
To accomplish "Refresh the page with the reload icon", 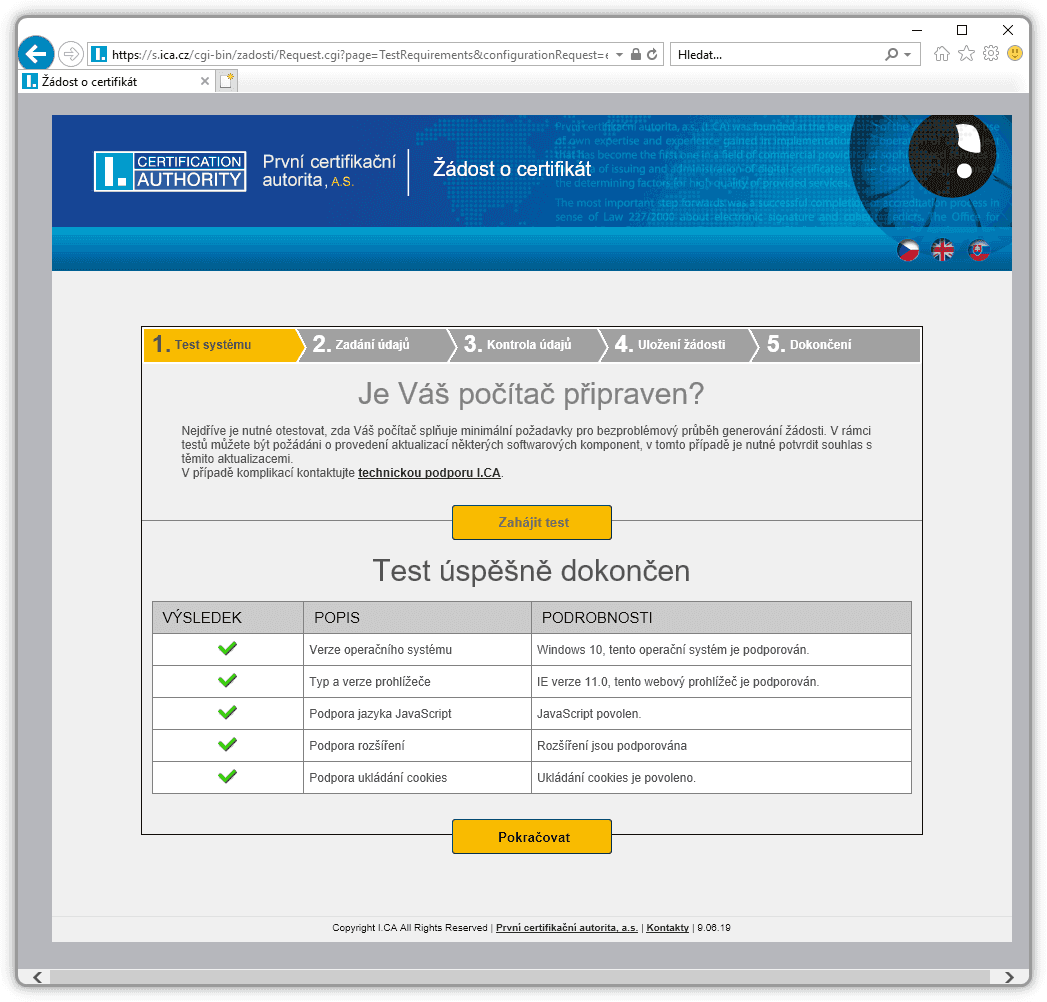I will point(652,54).
